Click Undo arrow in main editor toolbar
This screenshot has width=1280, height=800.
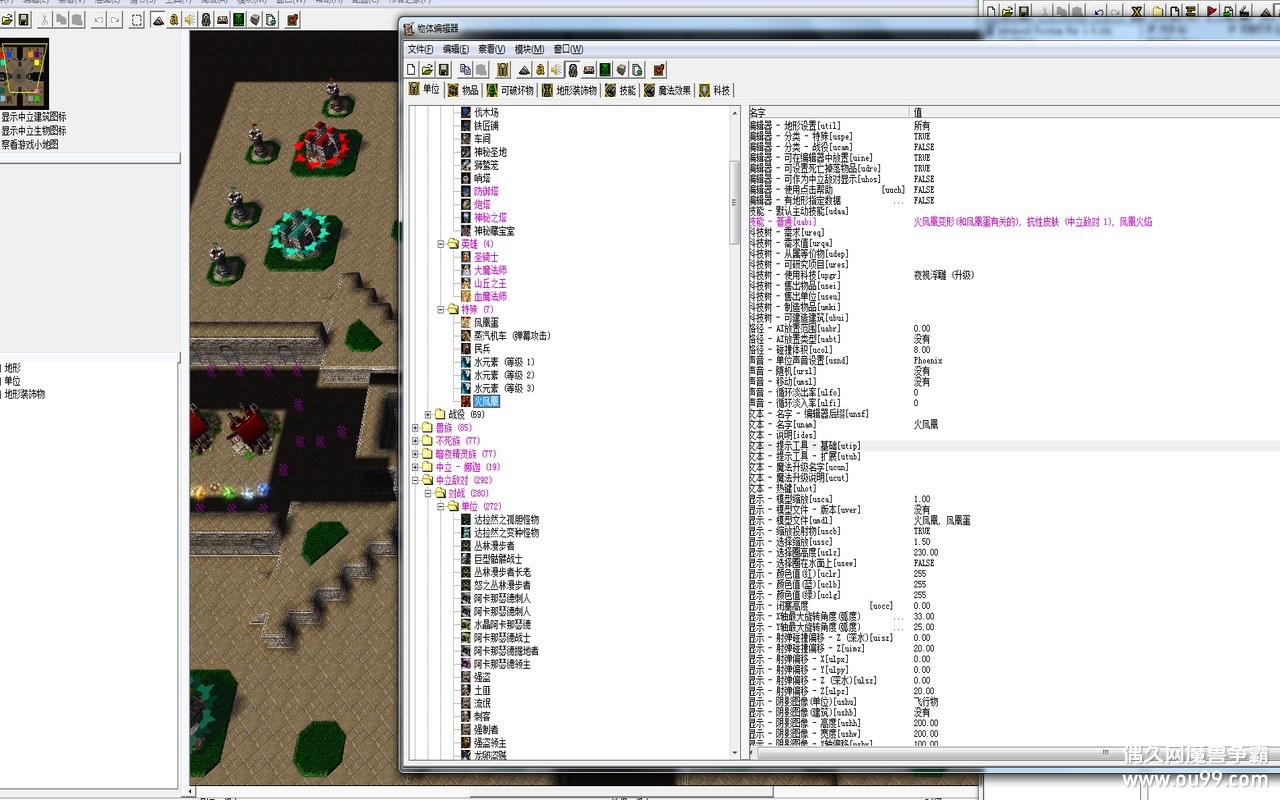99,20
